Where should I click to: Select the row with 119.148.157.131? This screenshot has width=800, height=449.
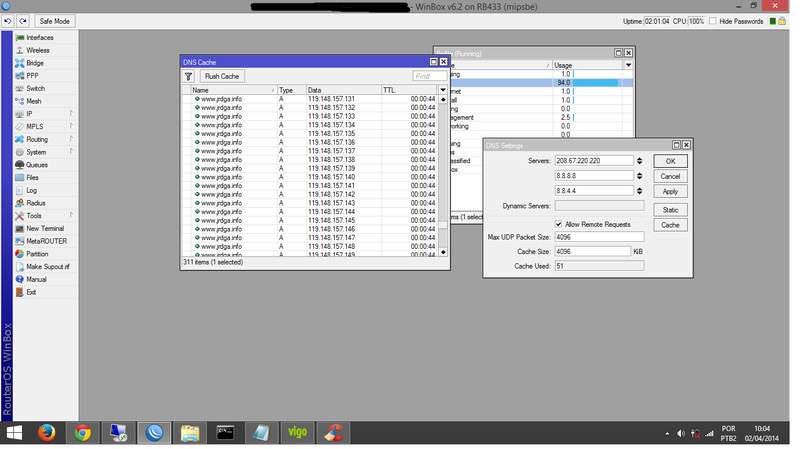point(310,99)
